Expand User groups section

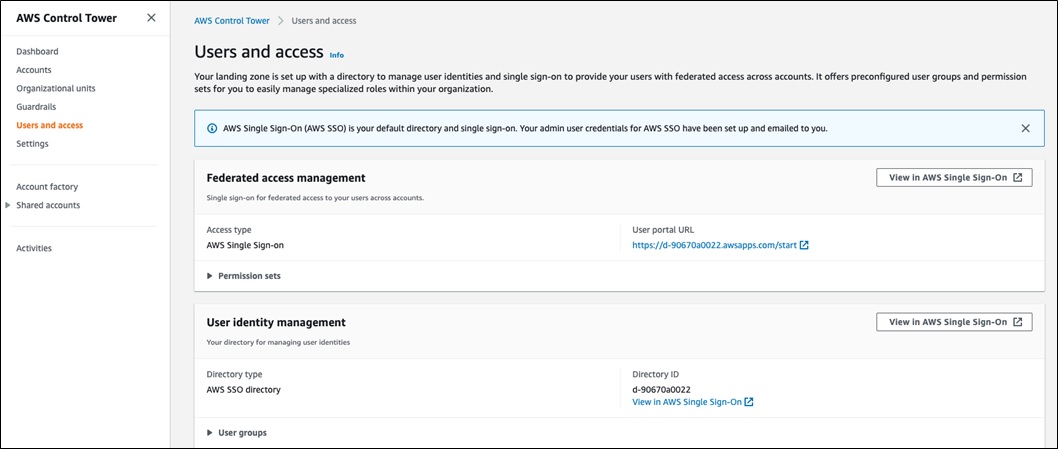pyautogui.click(x=236, y=432)
